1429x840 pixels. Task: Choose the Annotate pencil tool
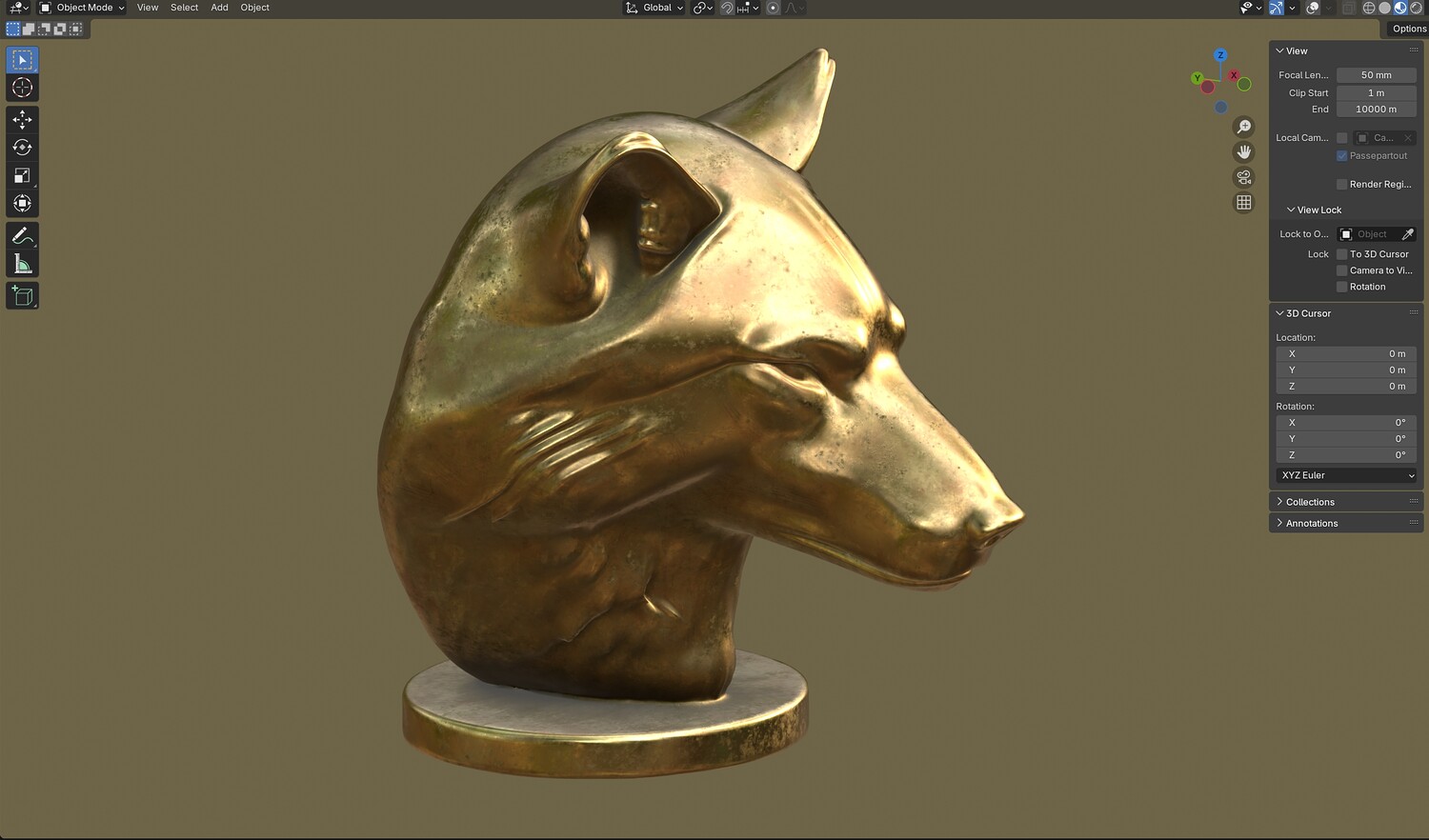click(x=22, y=235)
